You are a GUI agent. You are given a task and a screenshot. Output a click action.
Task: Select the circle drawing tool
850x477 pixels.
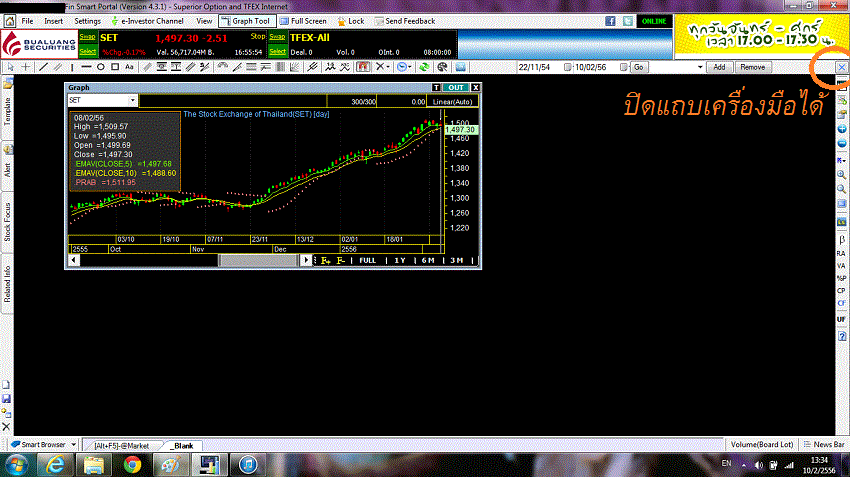101,67
